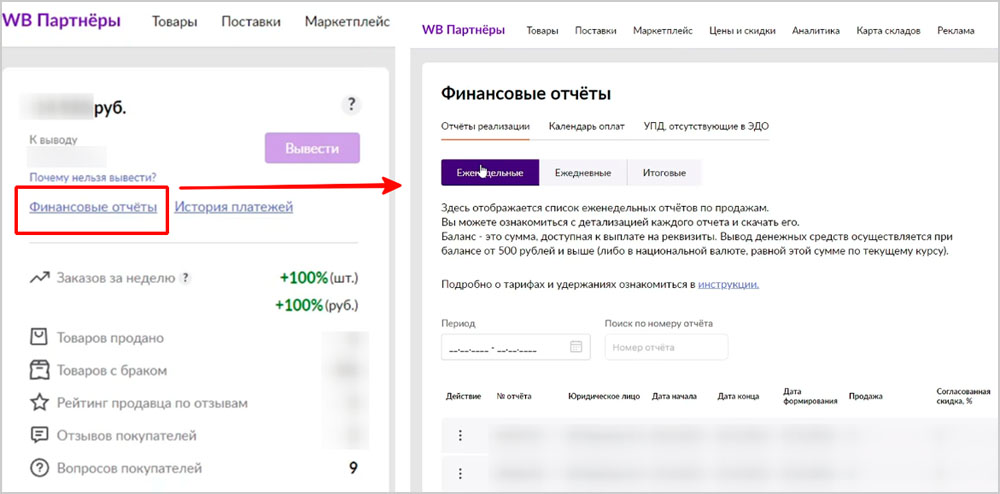Click the Период date range field
Image resolution: width=1000 pixels, height=494 pixels.
[515, 347]
